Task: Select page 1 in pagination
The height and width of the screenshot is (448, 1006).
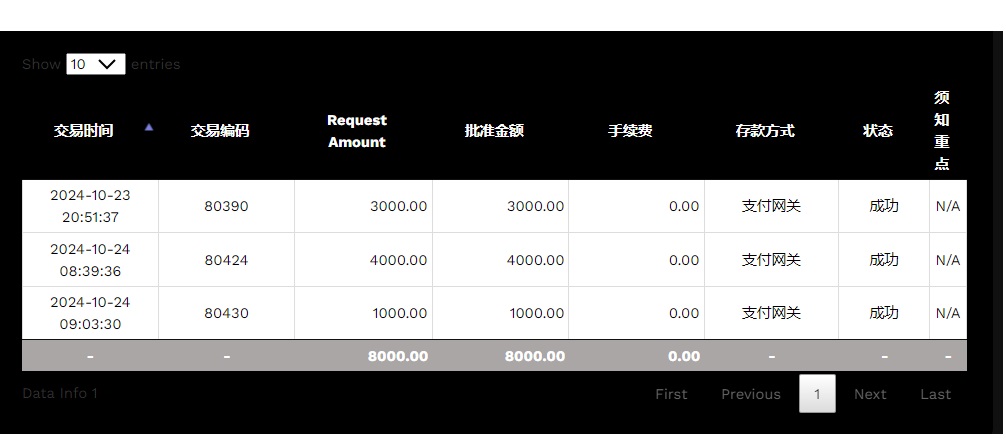Action: [817, 394]
